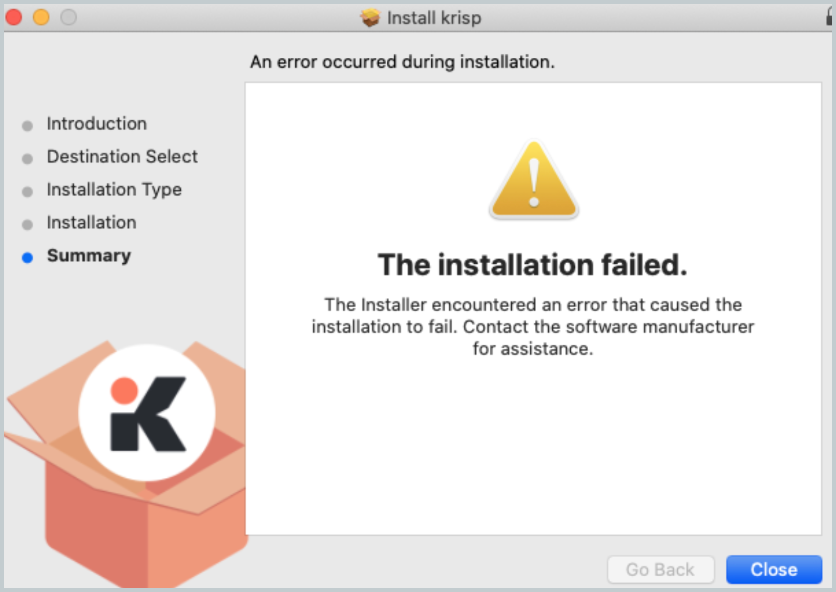The height and width of the screenshot is (592, 836).
Task: Click the yellow warning triangle icon
Action: coord(534,180)
